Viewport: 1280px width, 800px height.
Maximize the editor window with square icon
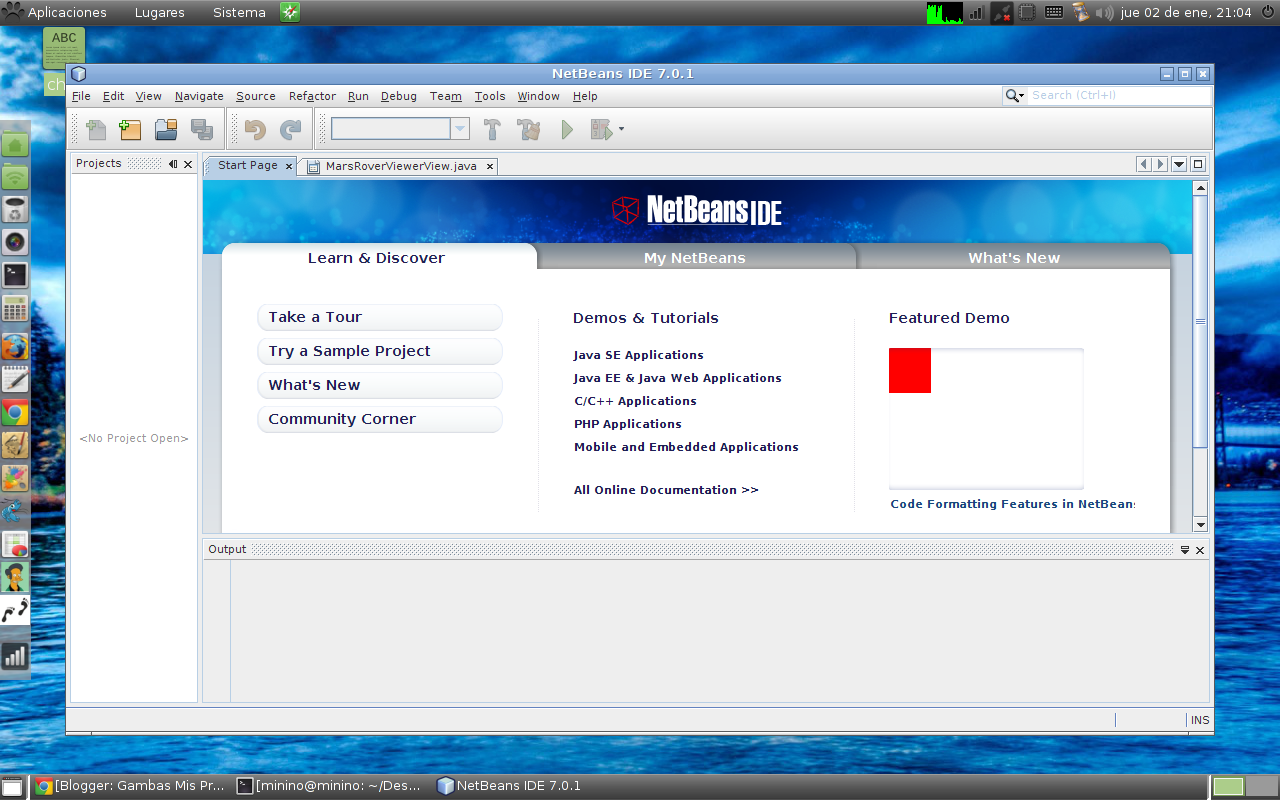click(x=1198, y=164)
